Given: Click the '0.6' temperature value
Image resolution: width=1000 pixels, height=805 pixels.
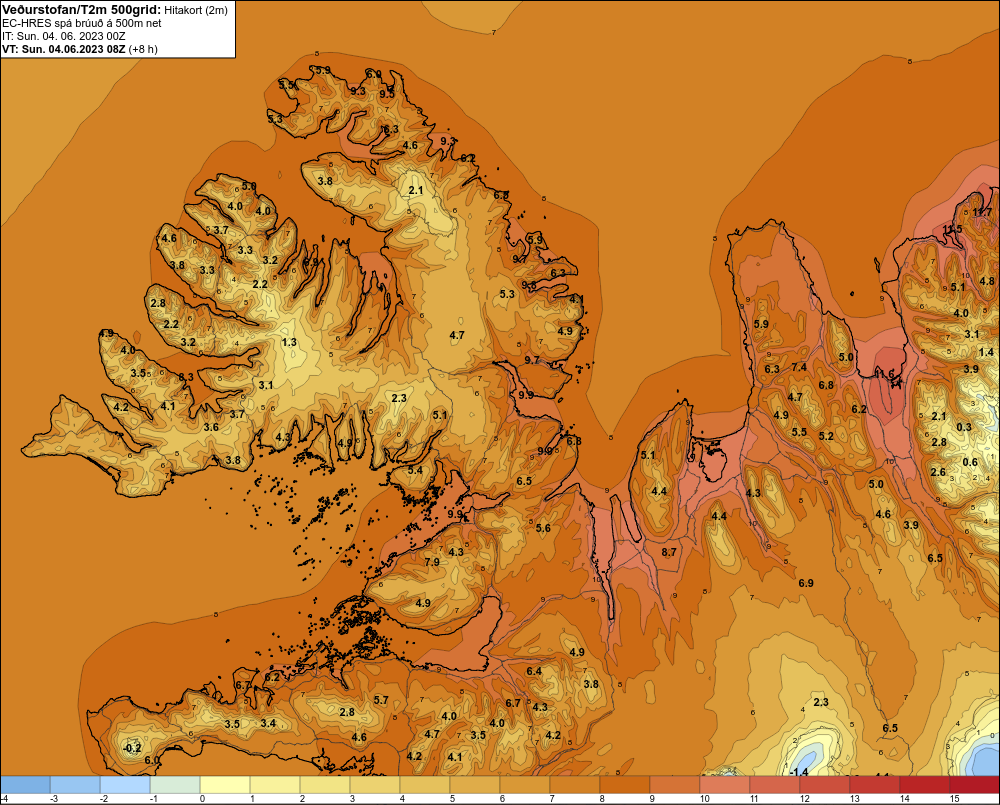Looking at the screenshot, I should click(970, 462).
